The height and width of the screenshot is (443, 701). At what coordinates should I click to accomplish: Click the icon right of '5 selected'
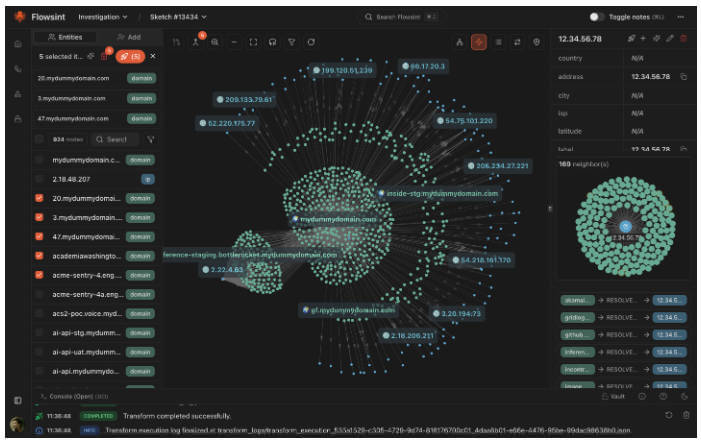[x=91, y=56]
